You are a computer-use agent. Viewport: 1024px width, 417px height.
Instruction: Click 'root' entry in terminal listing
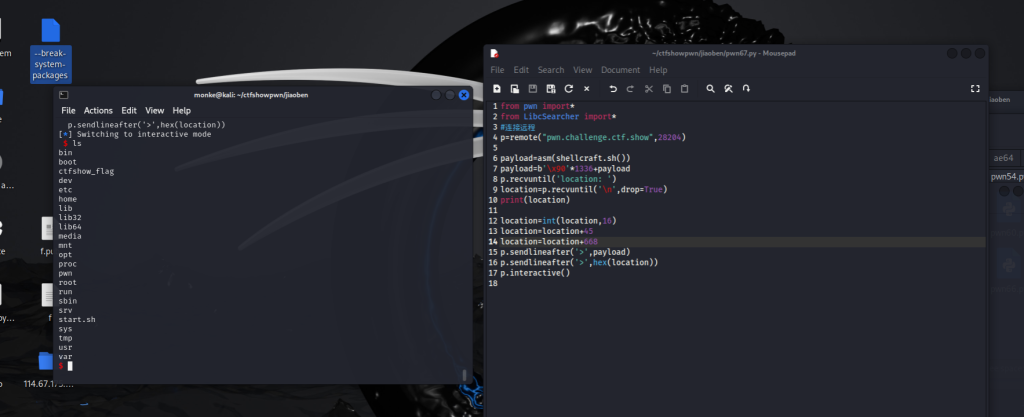click(67, 283)
